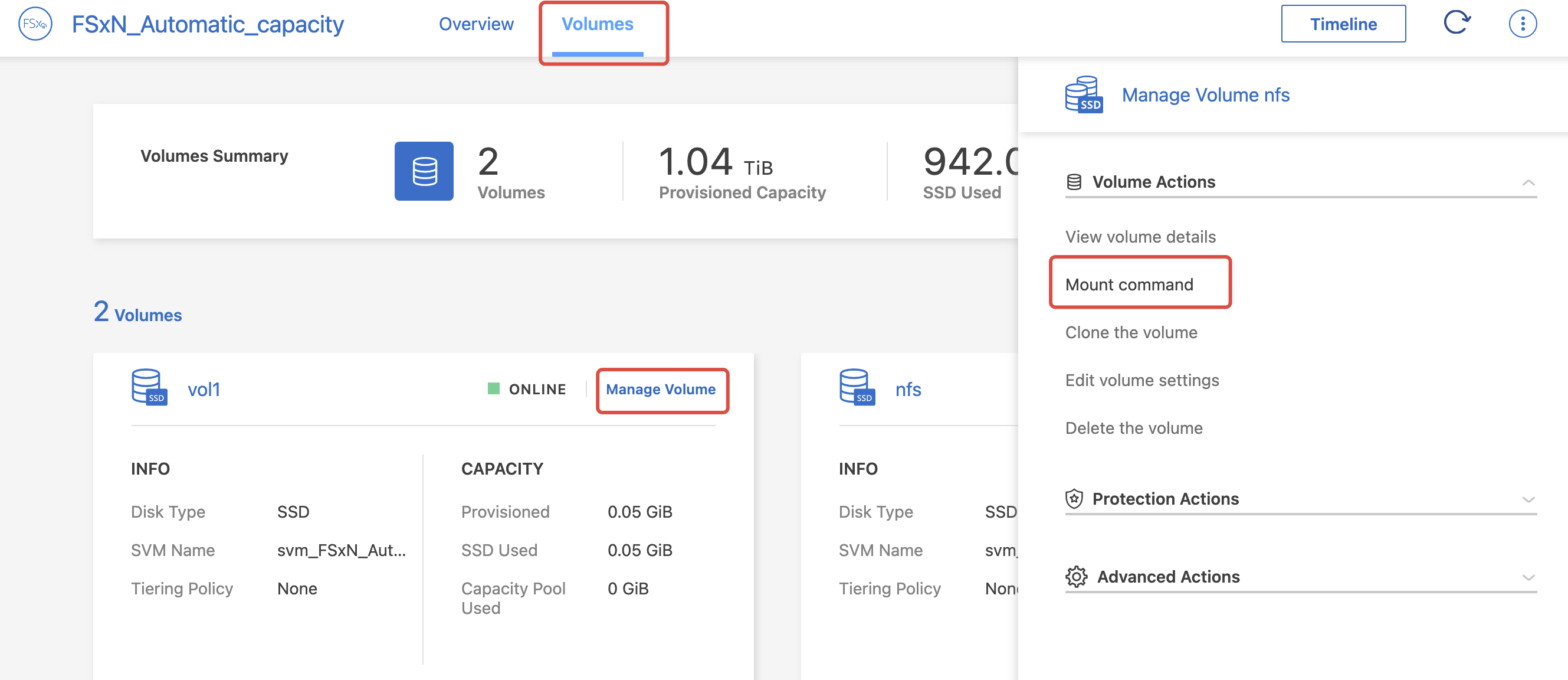The width and height of the screenshot is (1568, 680).
Task: Click the nfs volume SSD icon
Action: (x=857, y=387)
